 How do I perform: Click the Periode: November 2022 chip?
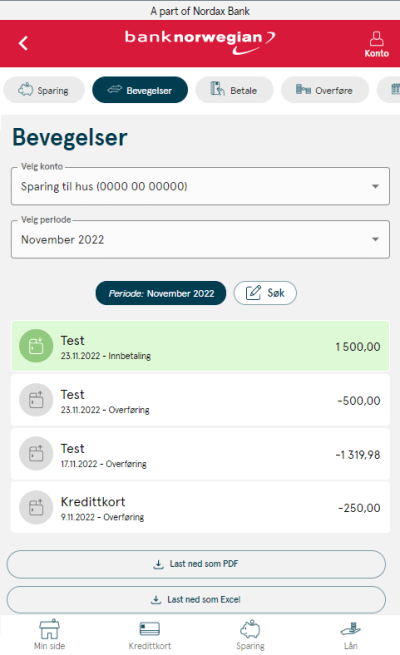[x=161, y=293]
